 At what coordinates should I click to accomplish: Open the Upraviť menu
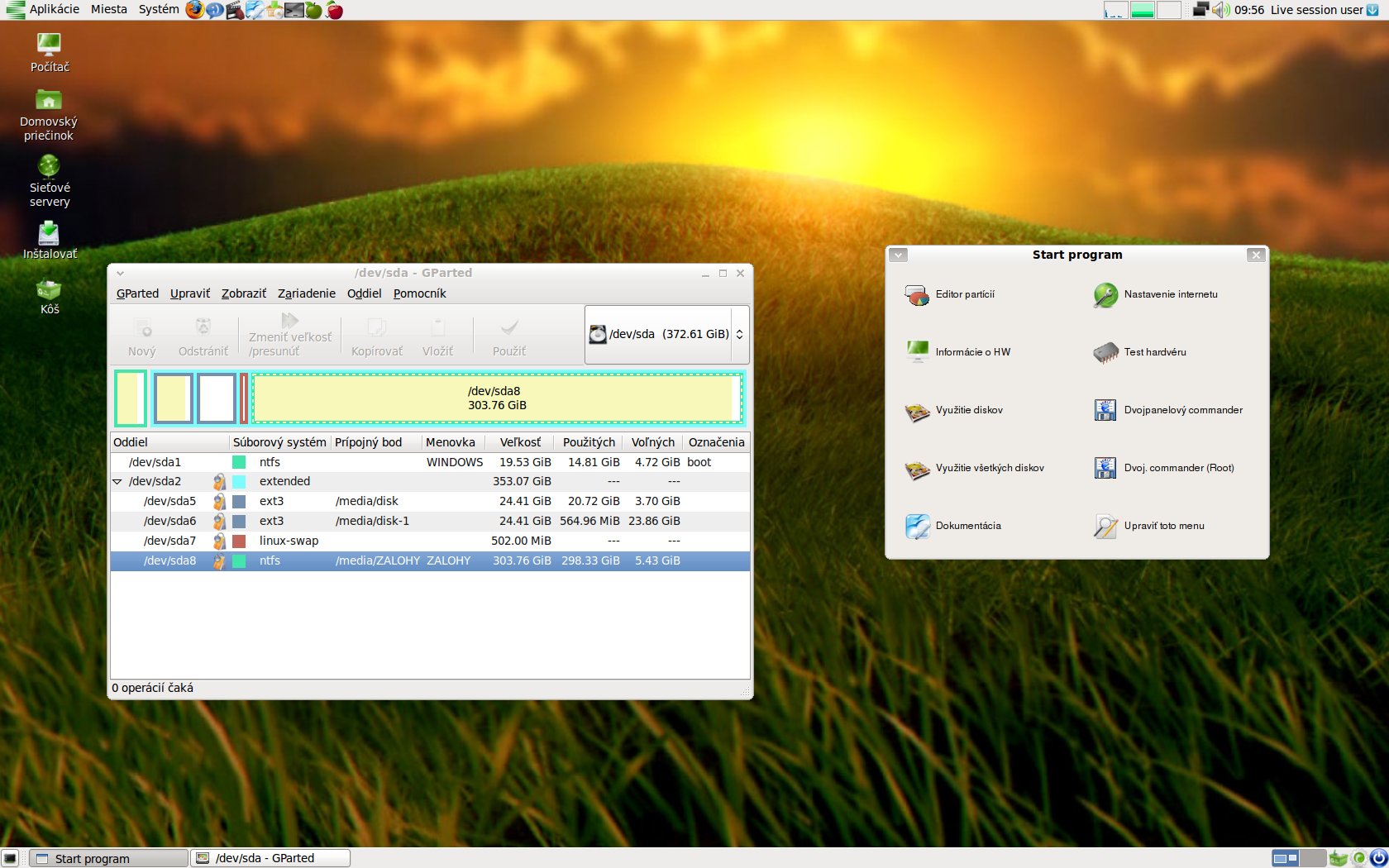tap(190, 293)
